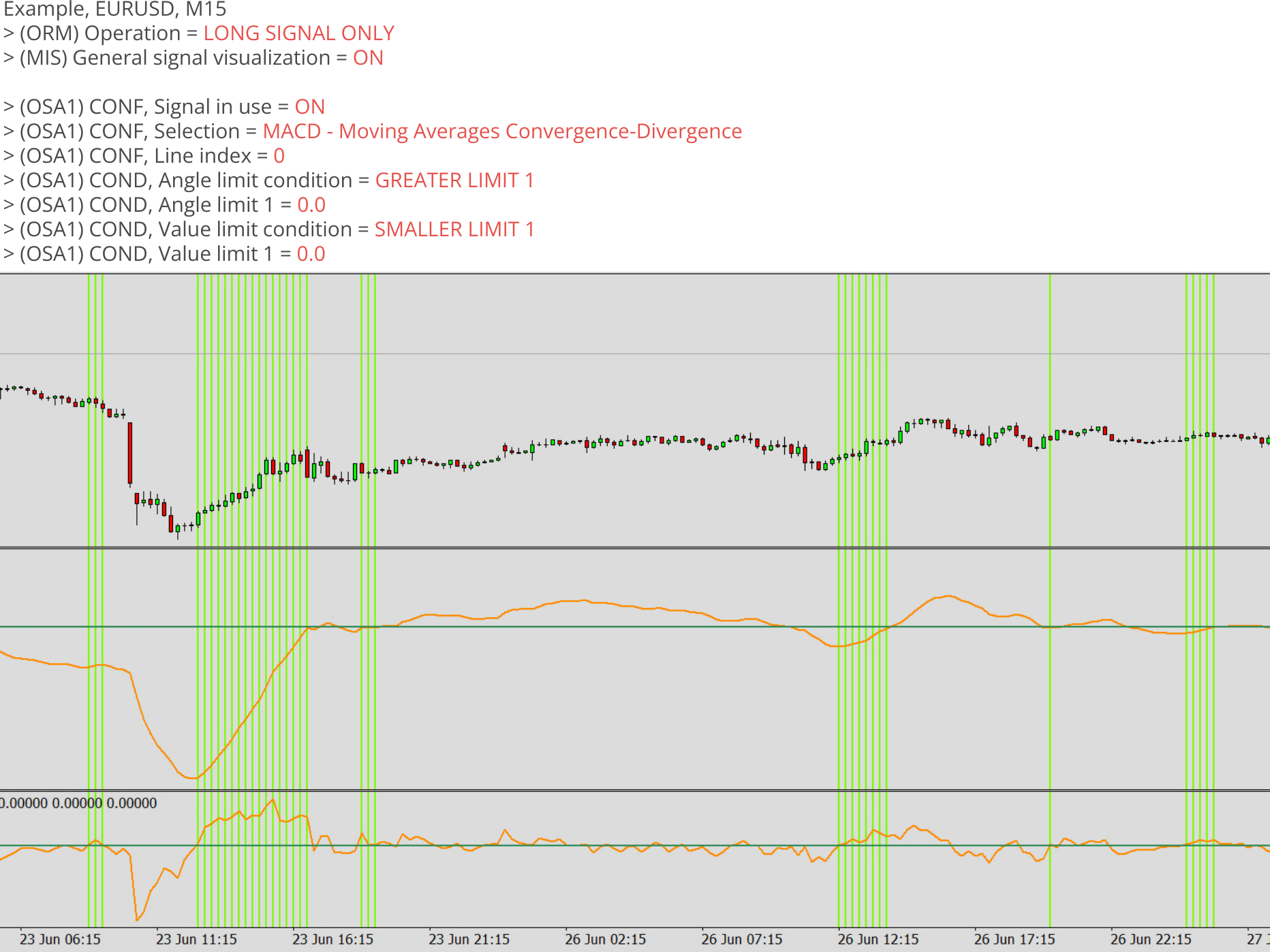Click the '0.00000 0.00000 0.00000' indicator readout
The width and height of the screenshot is (1270, 952).
tap(78, 803)
